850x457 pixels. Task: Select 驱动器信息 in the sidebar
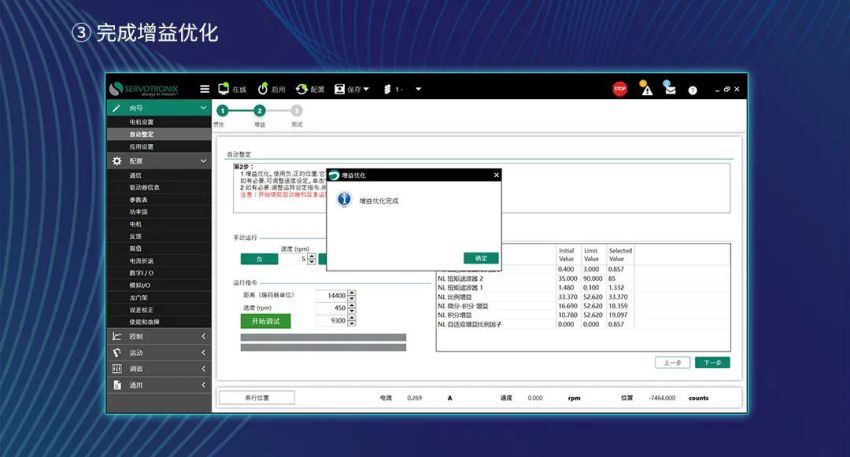click(145, 187)
